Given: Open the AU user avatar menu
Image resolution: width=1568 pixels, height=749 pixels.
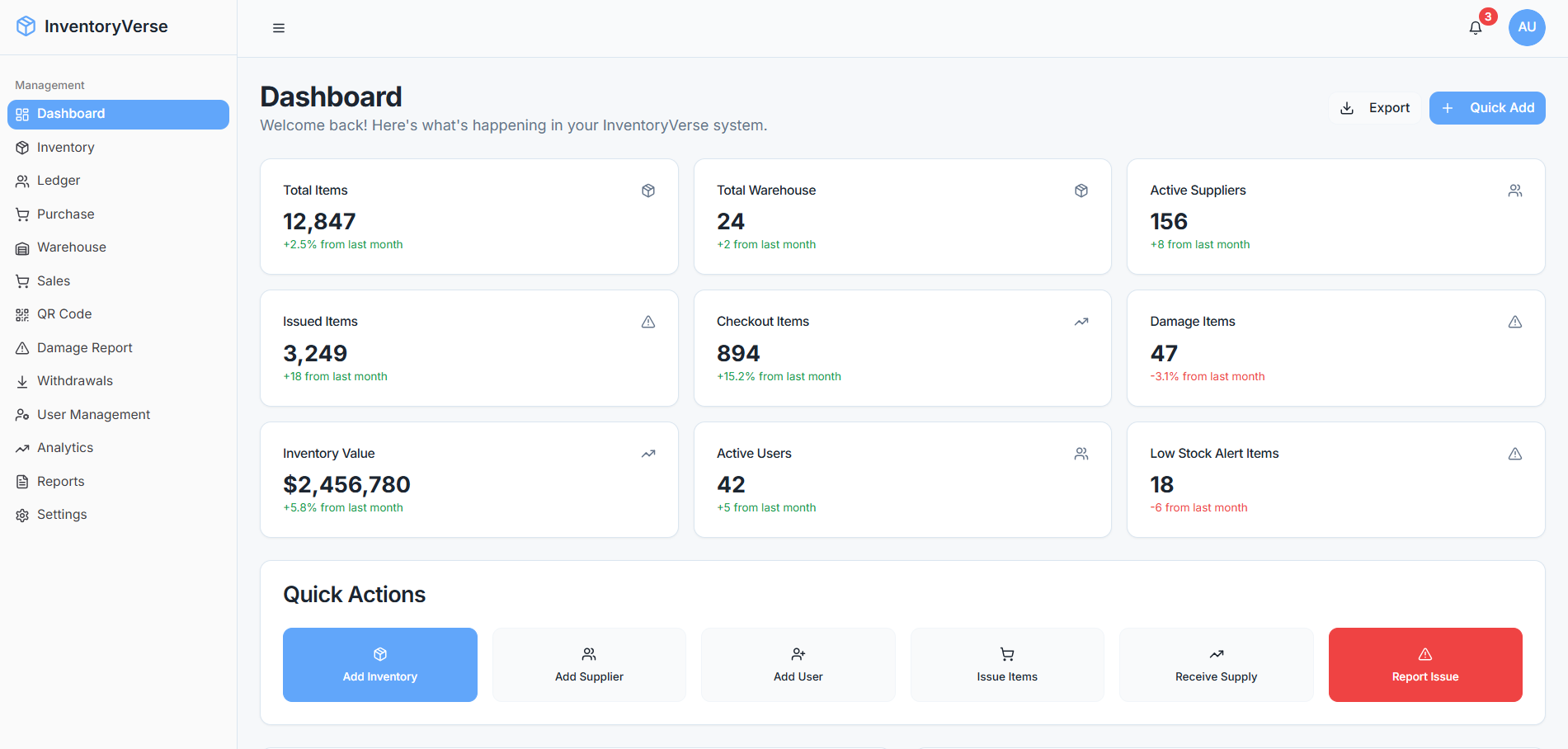Looking at the screenshot, I should (1527, 27).
